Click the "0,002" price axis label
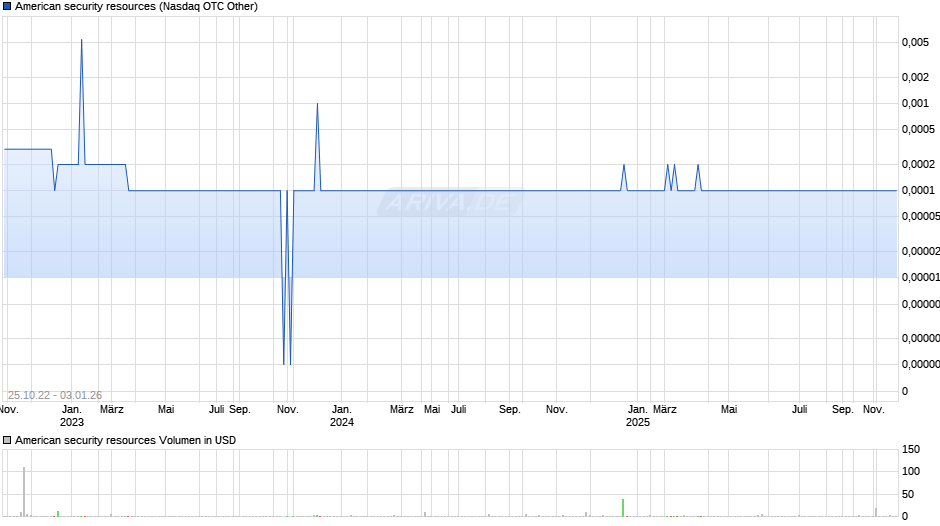The width and height of the screenshot is (940, 526). click(x=915, y=77)
